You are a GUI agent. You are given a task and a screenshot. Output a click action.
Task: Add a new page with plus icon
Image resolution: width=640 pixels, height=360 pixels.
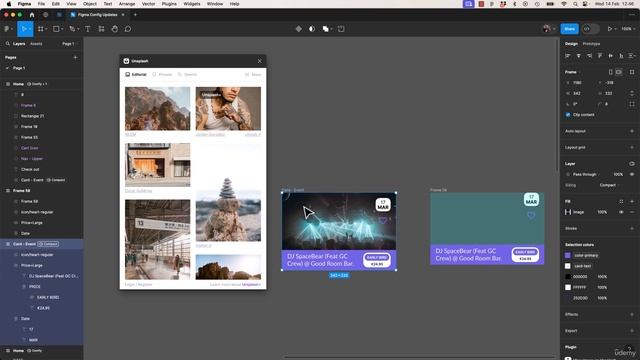click(x=75, y=58)
